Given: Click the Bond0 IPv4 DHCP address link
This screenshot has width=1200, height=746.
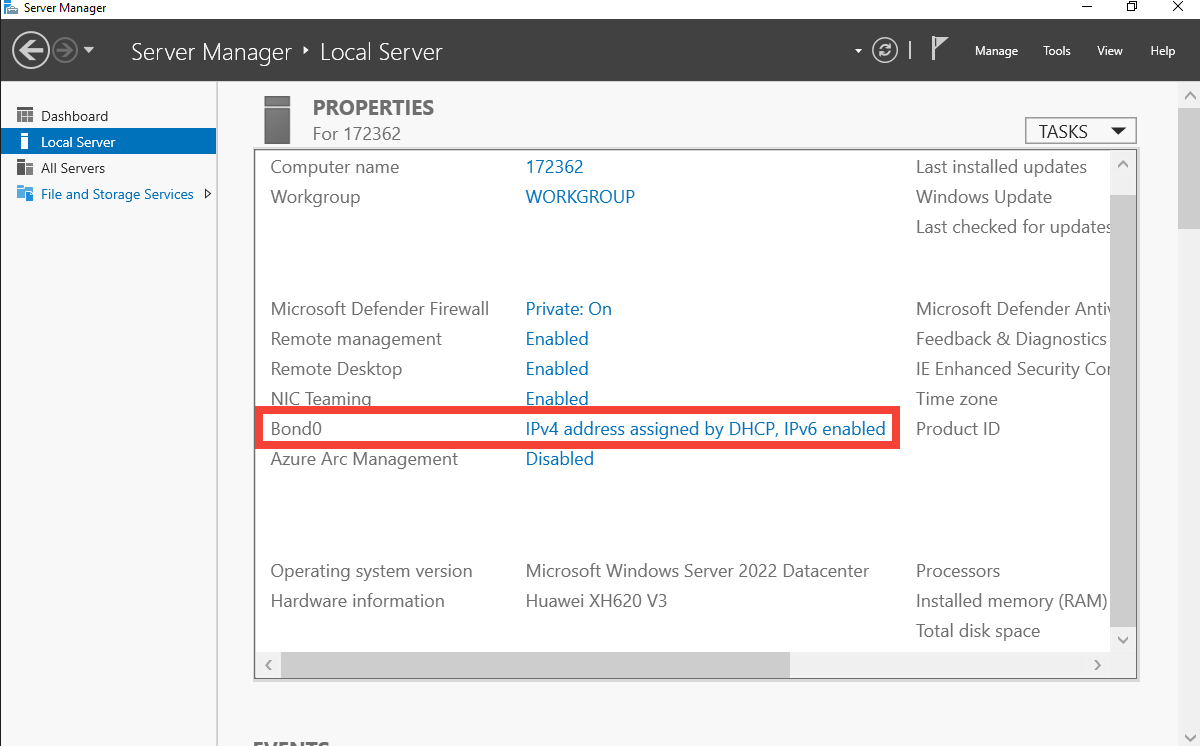Looking at the screenshot, I should 706,428.
